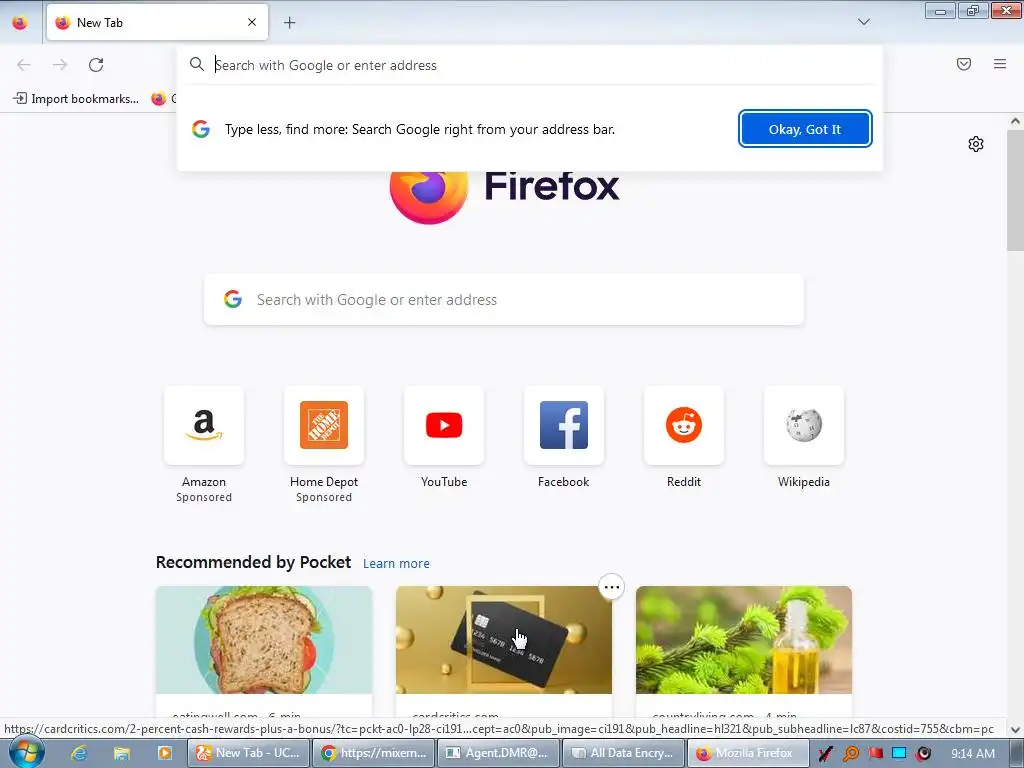Click Import bookmarks in the bookmarks toolbar
This screenshot has height=768, width=1024.
tap(76, 99)
